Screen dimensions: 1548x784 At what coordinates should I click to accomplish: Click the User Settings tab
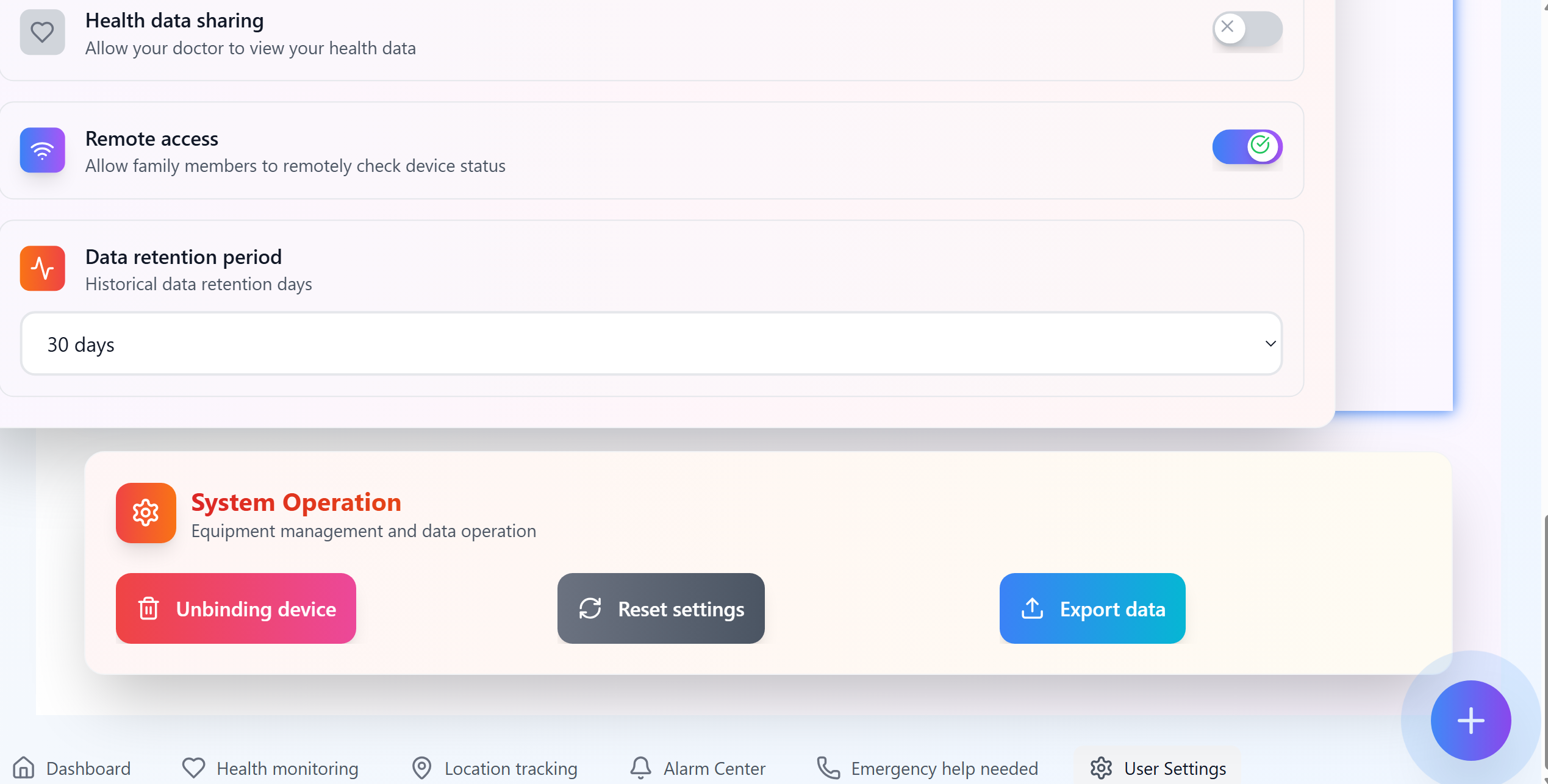1158,768
